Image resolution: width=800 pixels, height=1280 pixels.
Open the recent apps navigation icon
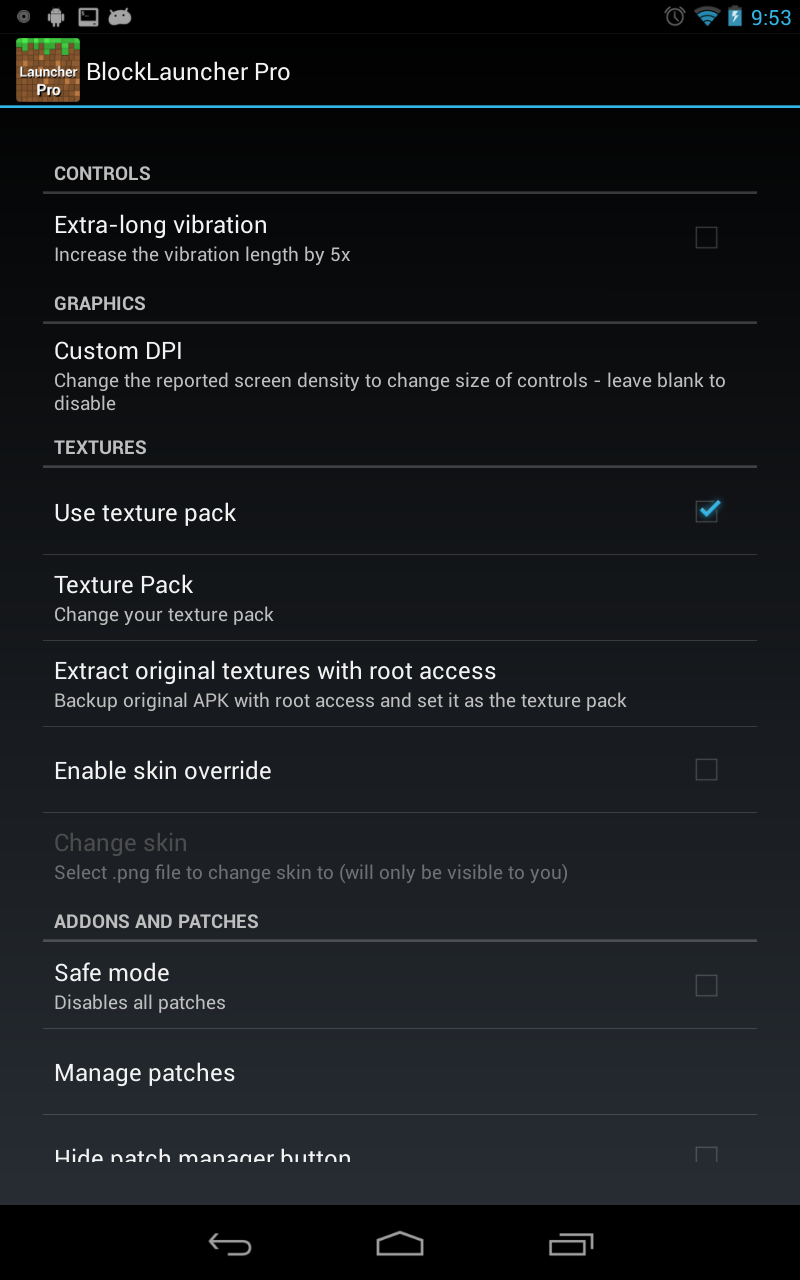[x=571, y=1243]
